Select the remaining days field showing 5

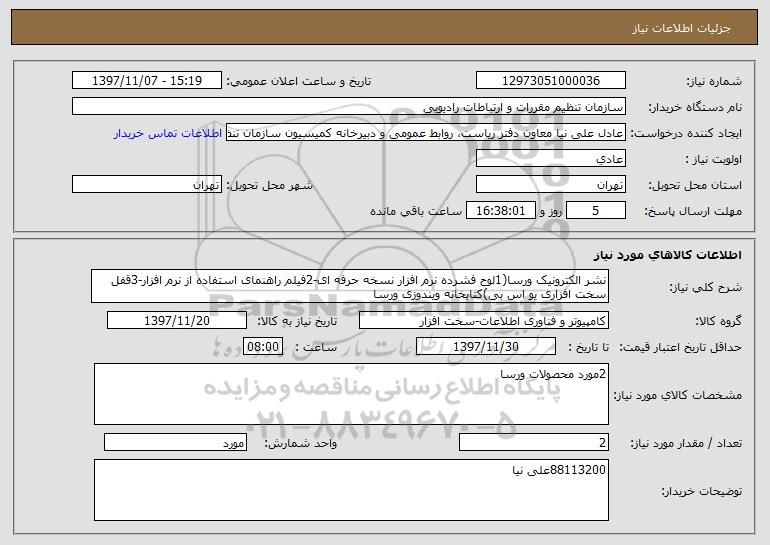(x=596, y=211)
